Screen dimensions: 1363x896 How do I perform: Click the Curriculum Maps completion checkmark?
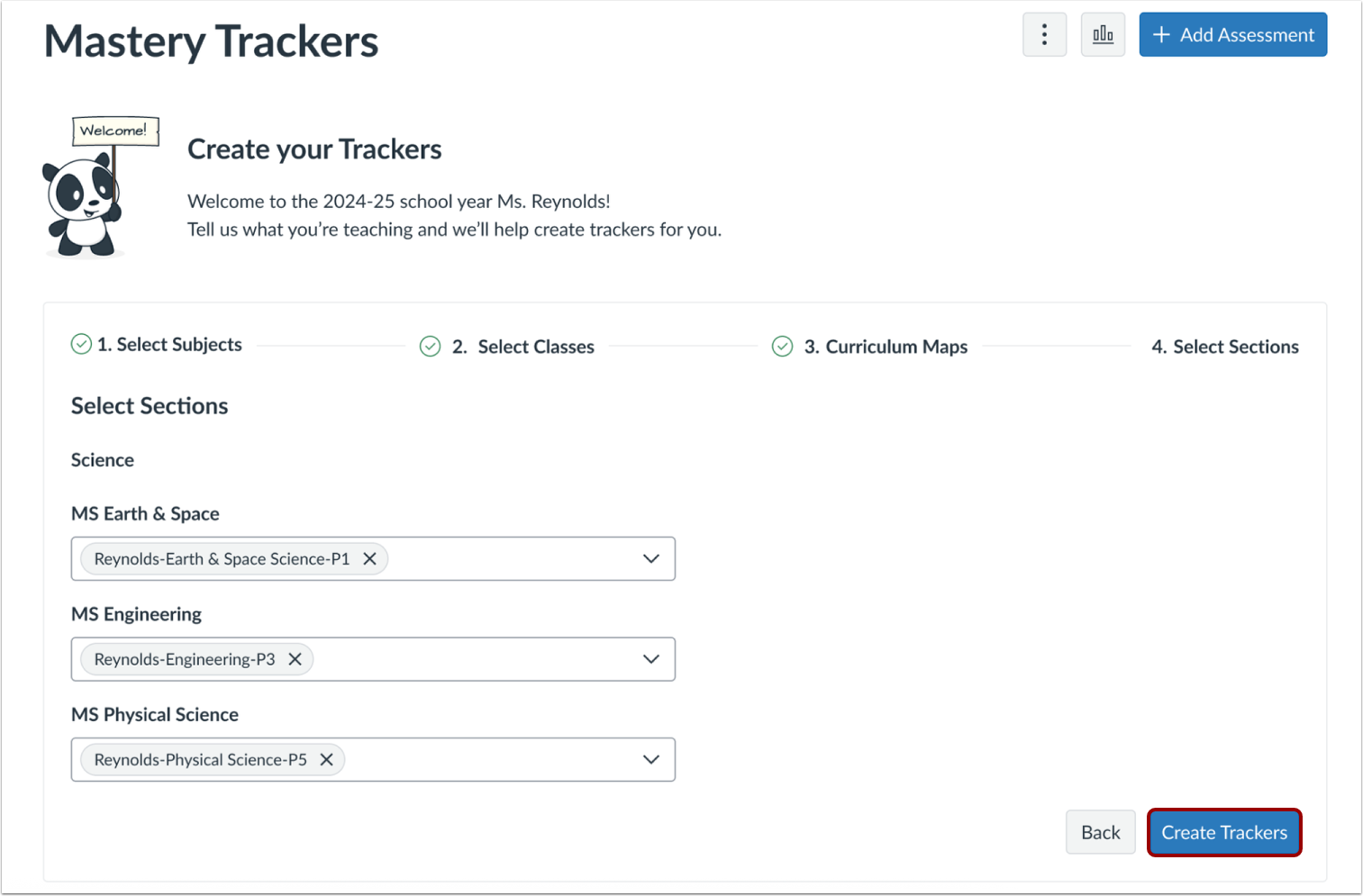(x=782, y=346)
